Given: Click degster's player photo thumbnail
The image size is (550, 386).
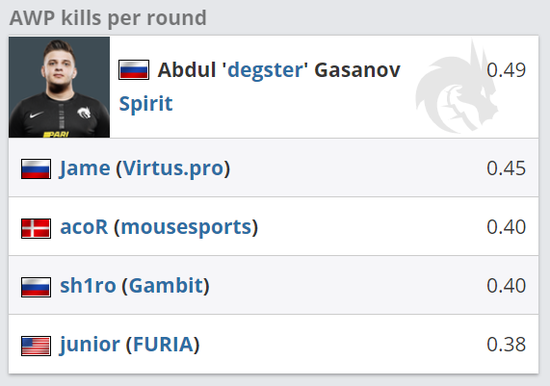Looking at the screenshot, I should (x=59, y=87).
